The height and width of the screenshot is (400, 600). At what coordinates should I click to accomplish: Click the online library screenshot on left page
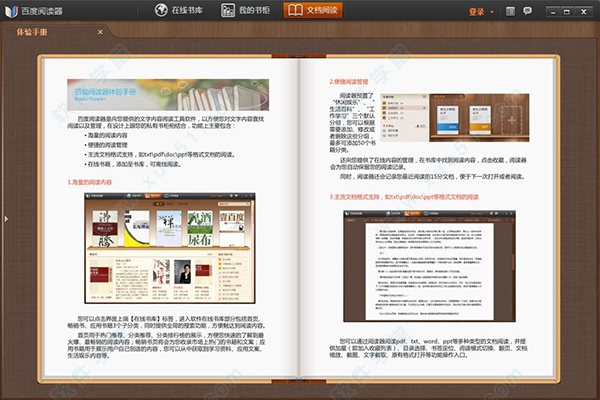[170, 248]
